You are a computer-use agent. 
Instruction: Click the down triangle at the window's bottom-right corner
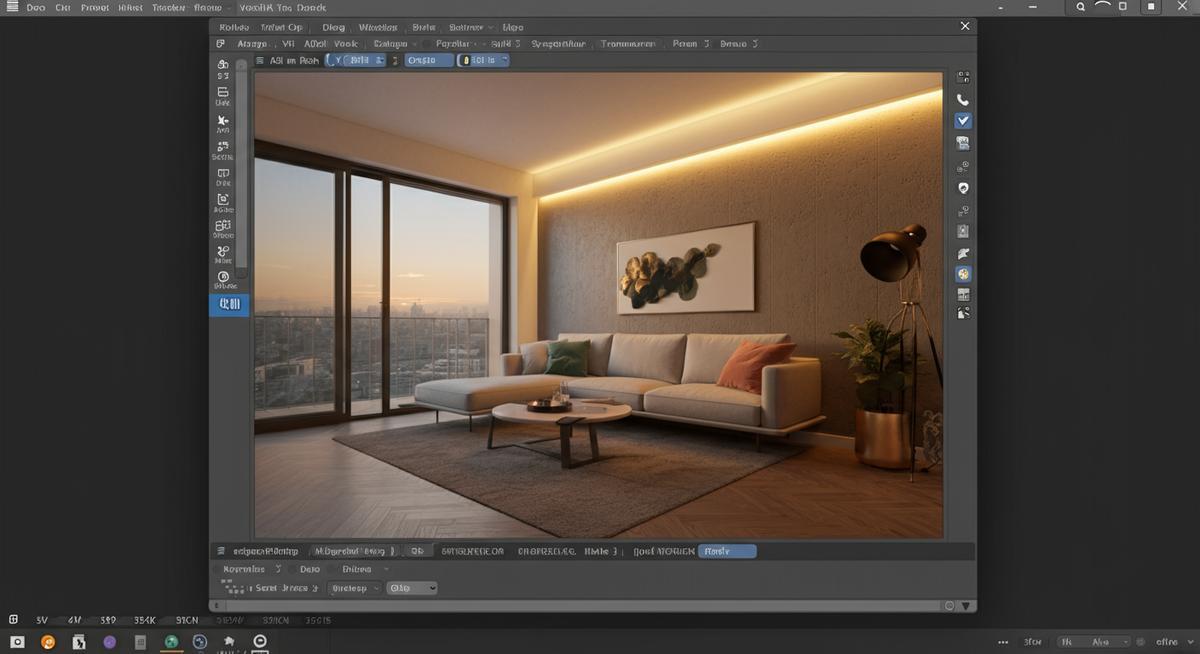click(966, 606)
